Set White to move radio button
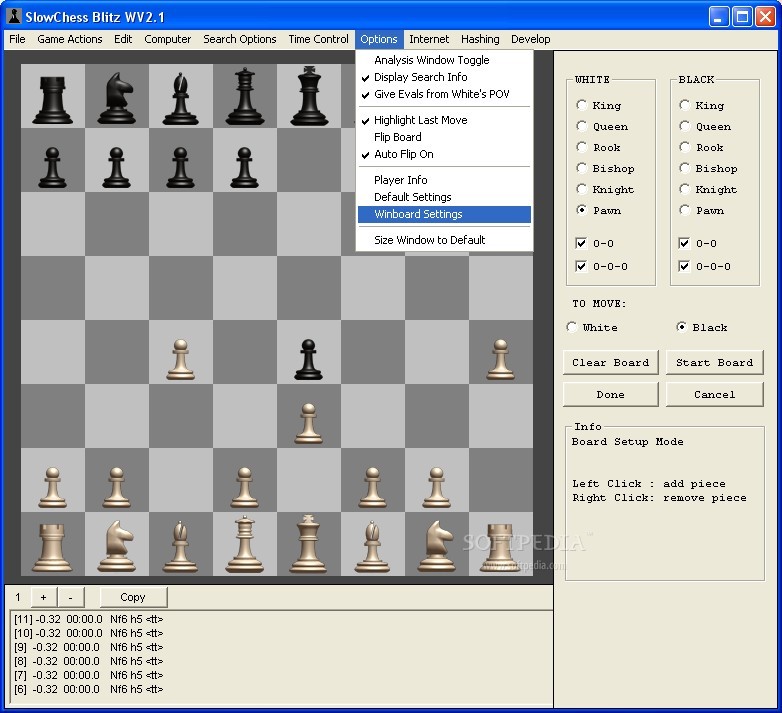This screenshot has width=782, height=713. 572,327
